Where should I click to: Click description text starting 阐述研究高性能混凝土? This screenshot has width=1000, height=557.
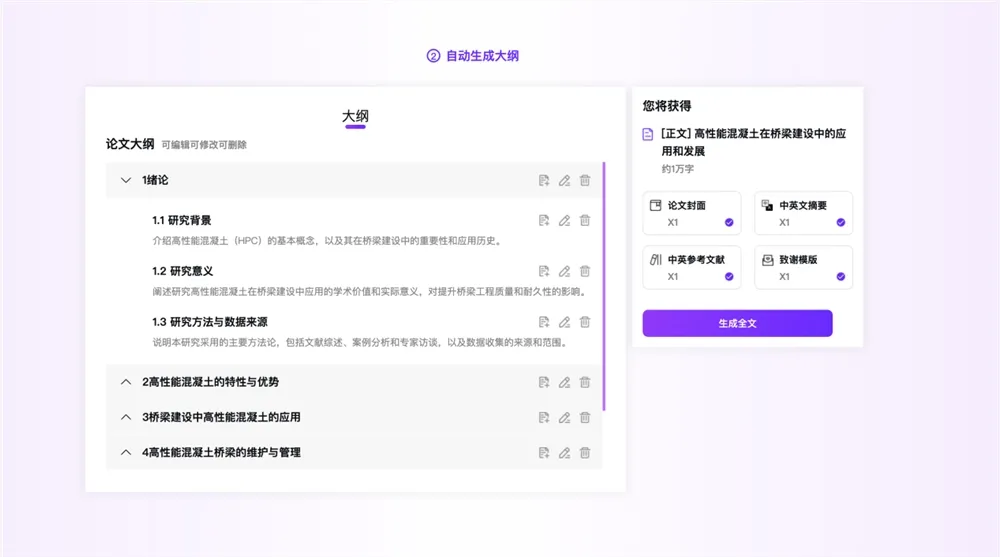pos(369,292)
